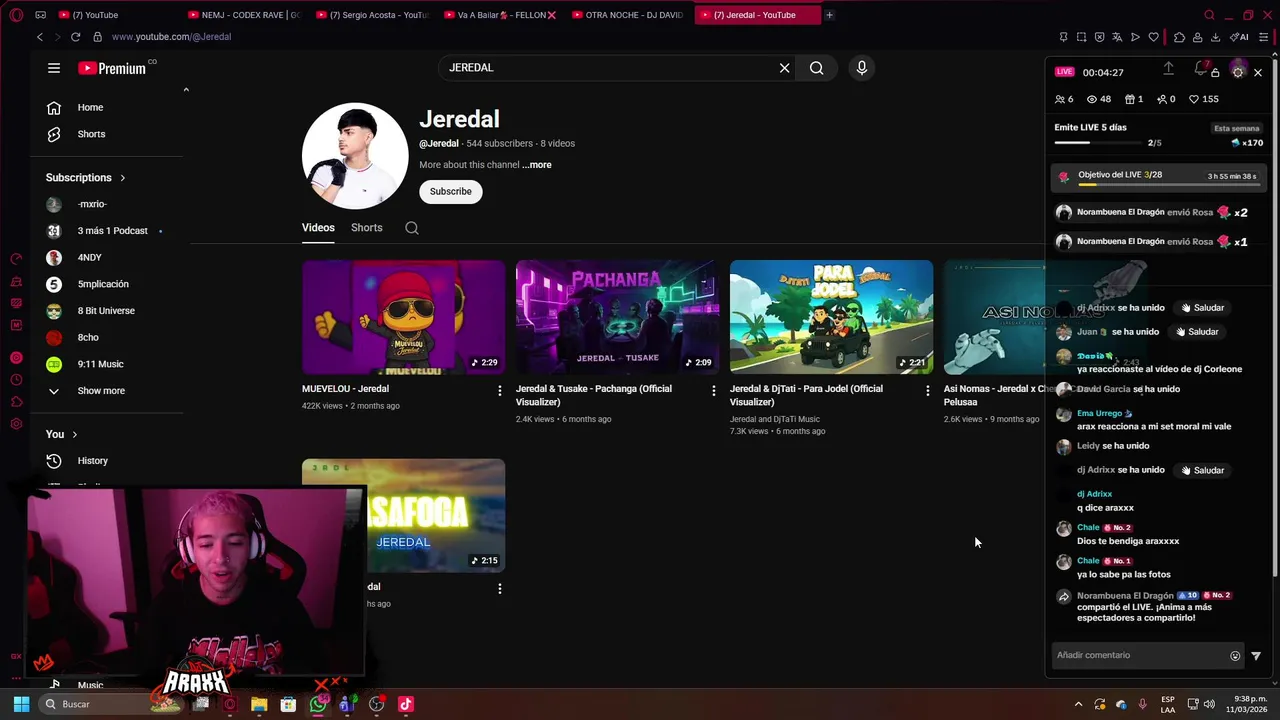Open a new browser tab with plus
The height and width of the screenshot is (720, 1280).
(x=829, y=15)
